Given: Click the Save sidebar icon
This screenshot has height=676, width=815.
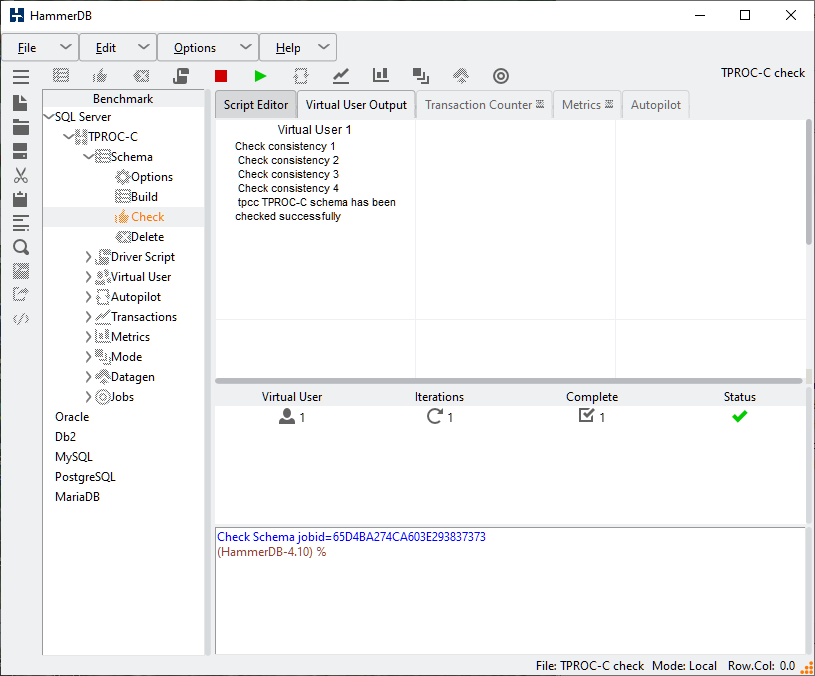Looking at the screenshot, I should (x=20, y=151).
